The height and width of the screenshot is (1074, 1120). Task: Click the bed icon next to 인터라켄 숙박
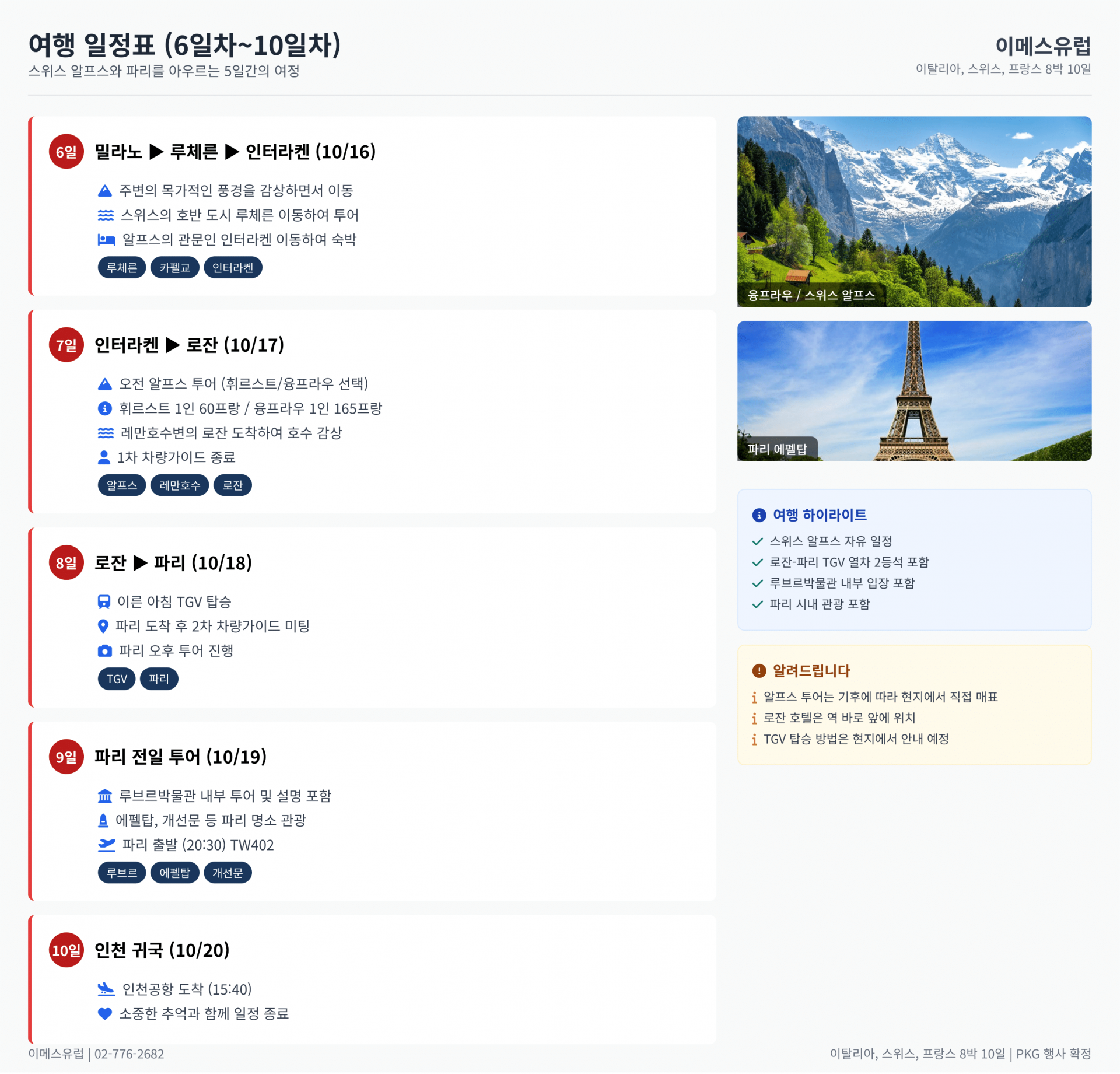click(106, 240)
